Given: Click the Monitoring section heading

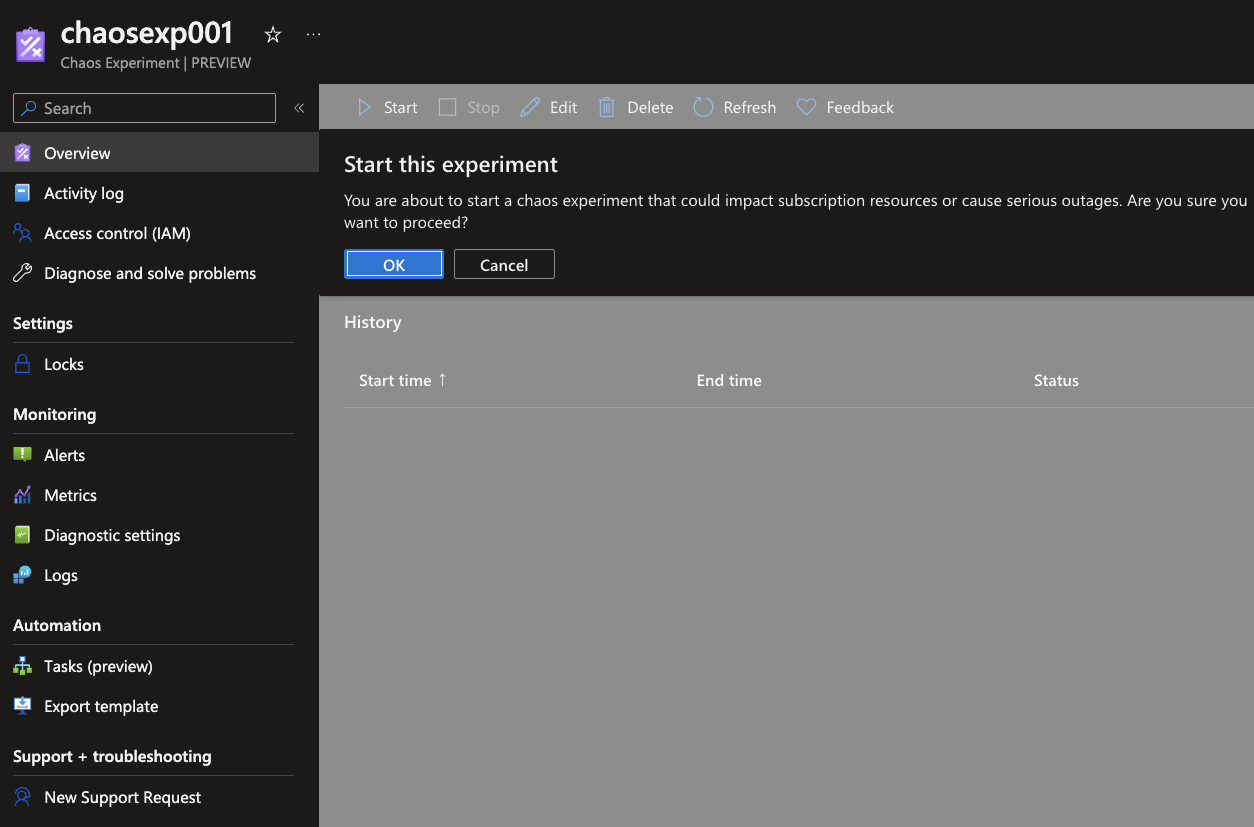Looking at the screenshot, I should pos(54,414).
